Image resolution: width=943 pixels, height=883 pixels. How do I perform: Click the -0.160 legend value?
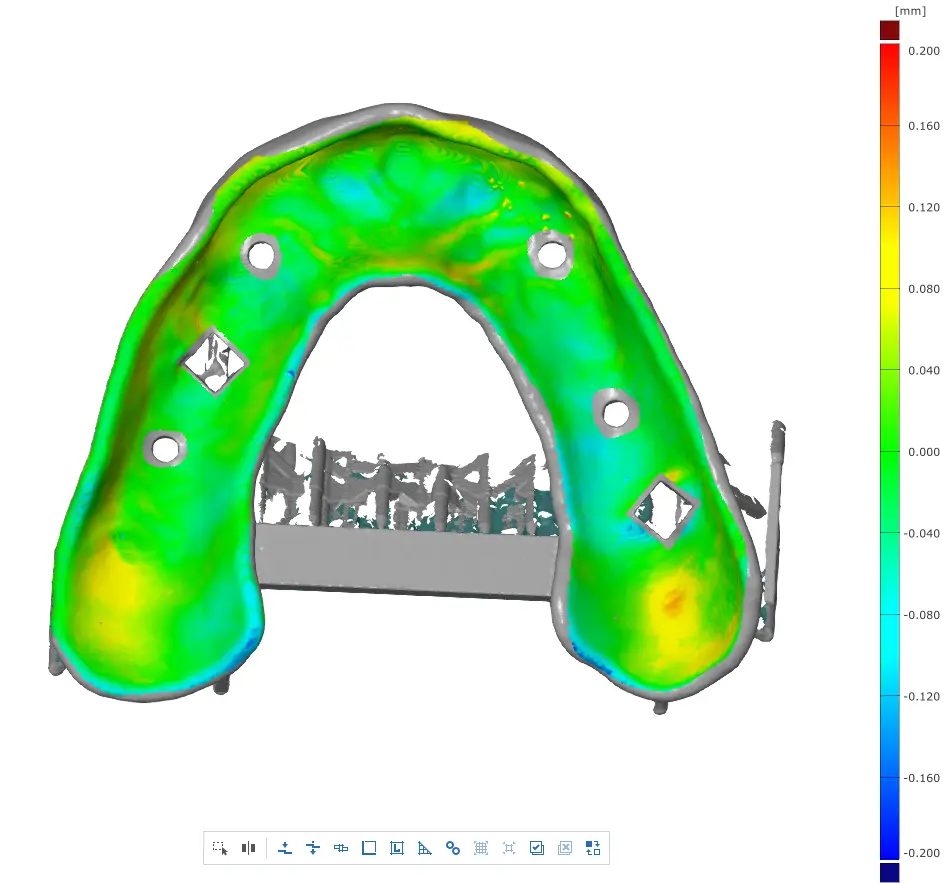(921, 778)
